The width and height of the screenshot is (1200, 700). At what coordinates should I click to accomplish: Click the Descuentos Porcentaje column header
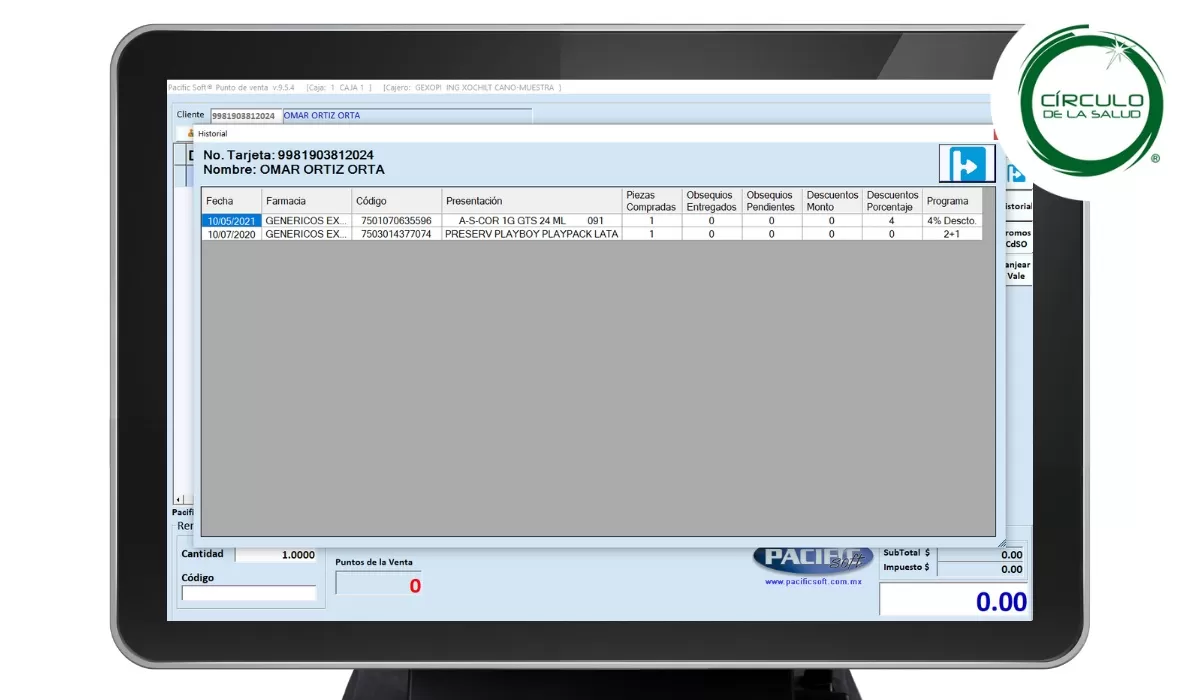892,201
